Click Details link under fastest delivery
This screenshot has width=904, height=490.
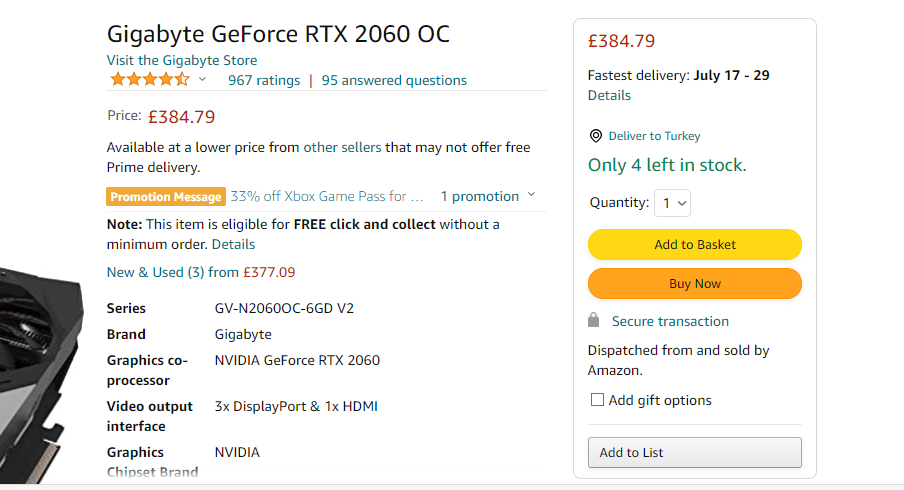point(609,95)
